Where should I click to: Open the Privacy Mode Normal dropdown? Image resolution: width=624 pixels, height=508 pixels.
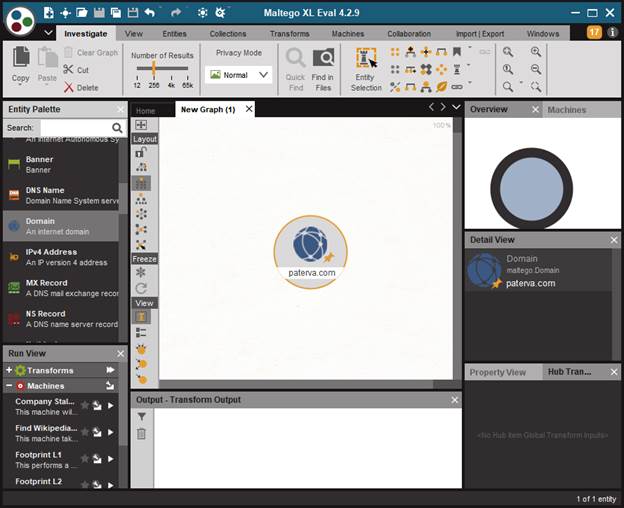point(238,75)
